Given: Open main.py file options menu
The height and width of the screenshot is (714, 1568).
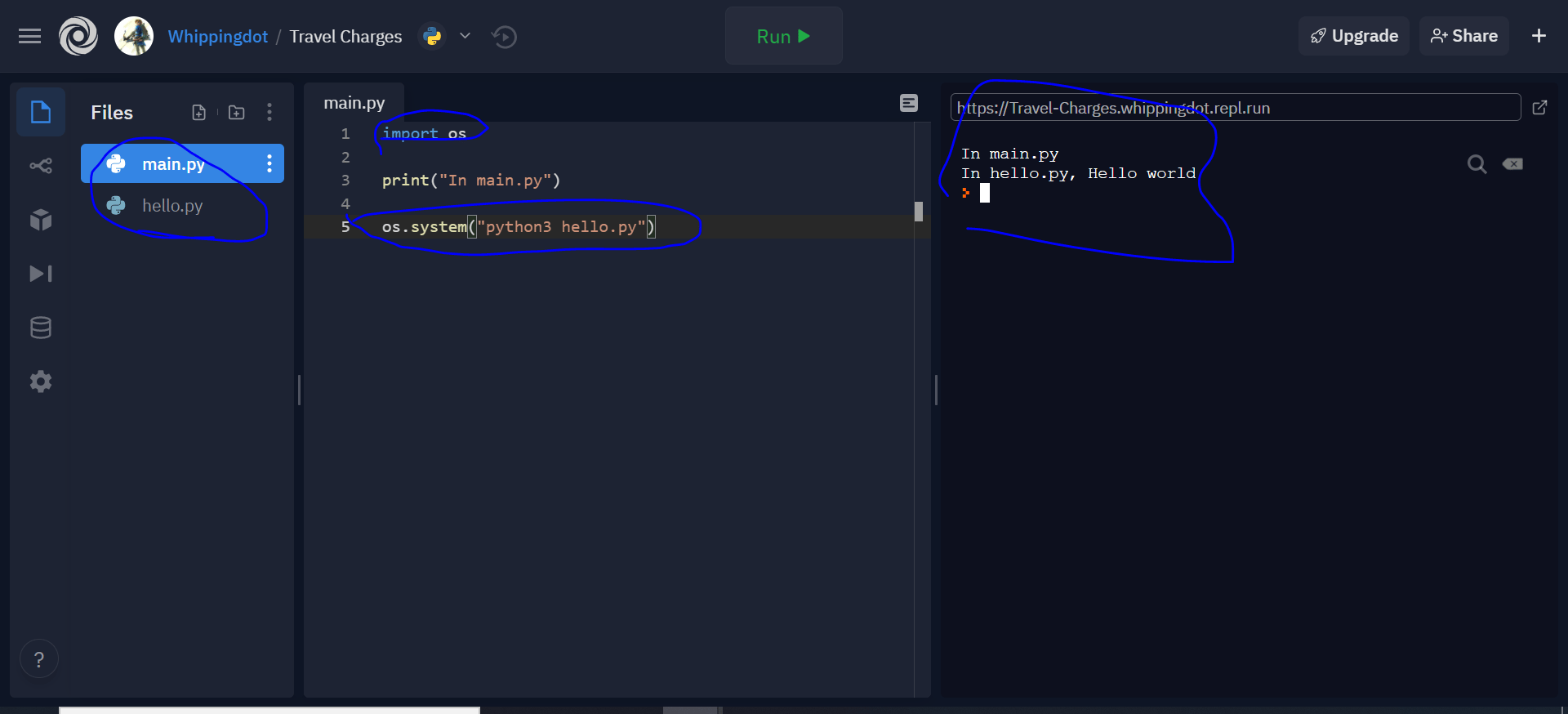Looking at the screenshot, I should tap(269, 163).
